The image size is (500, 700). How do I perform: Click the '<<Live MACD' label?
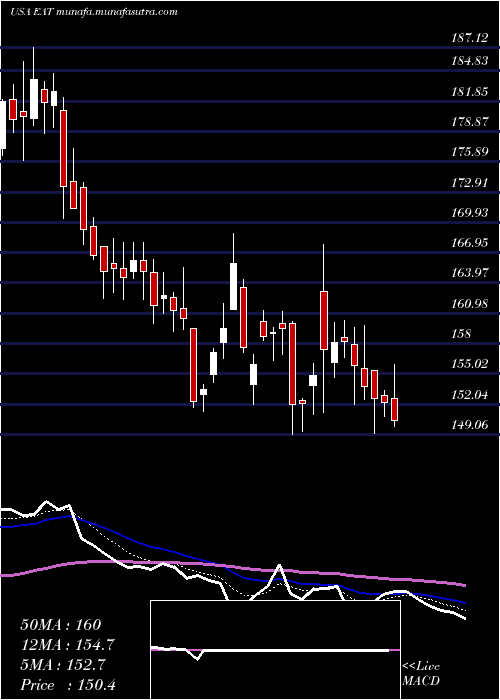[421, 674]
